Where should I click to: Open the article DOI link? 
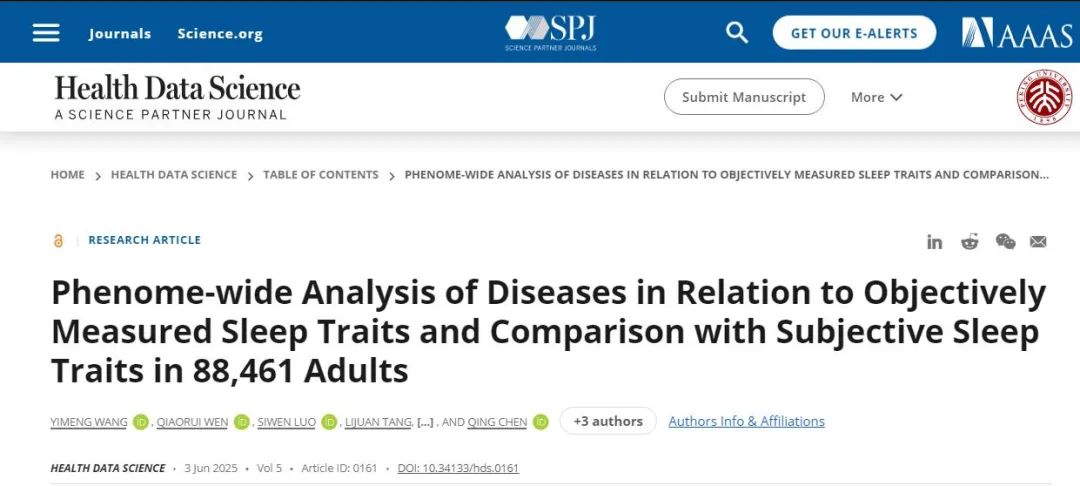click(458, 468)
